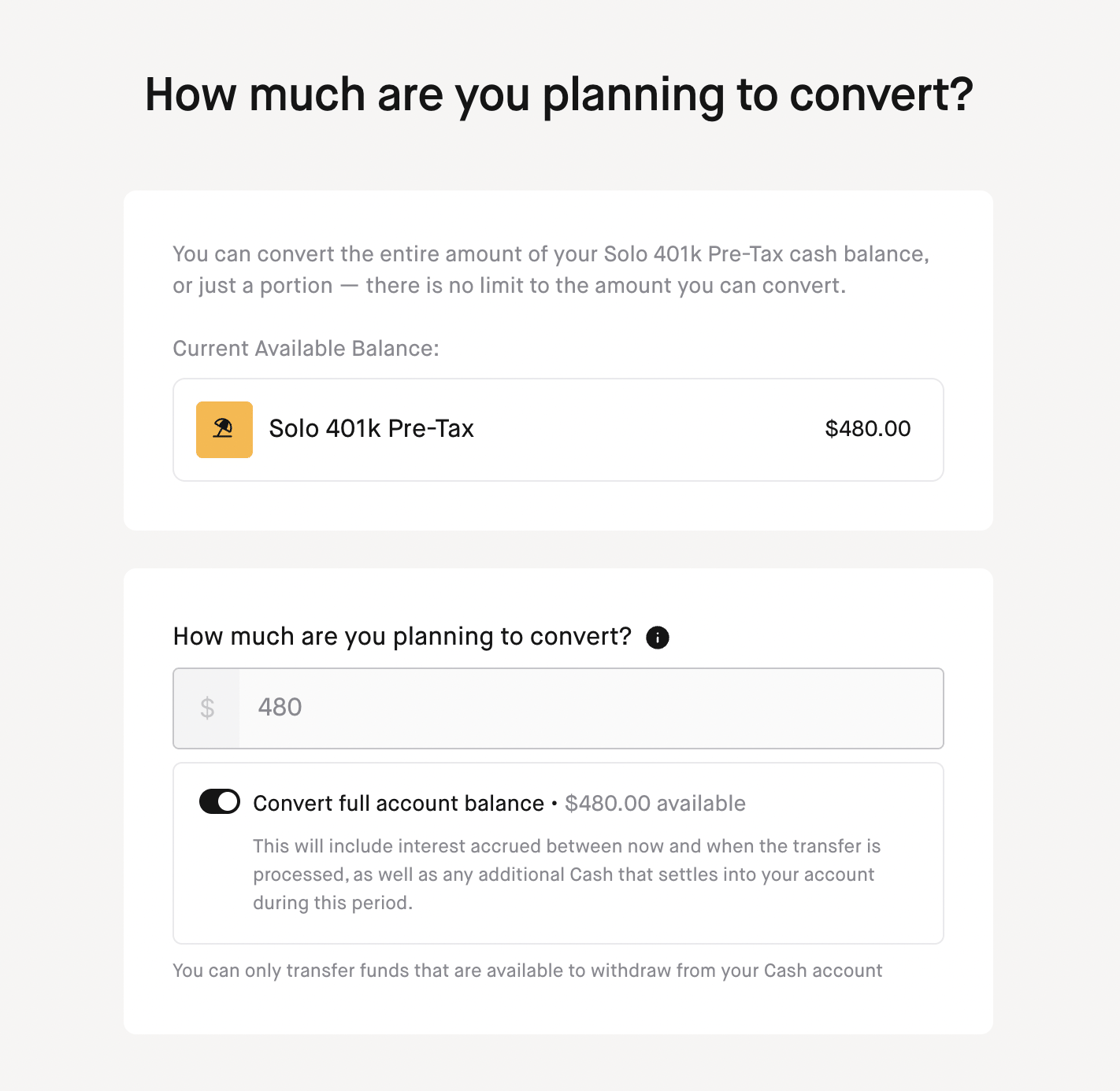
Task: Click the "during this period." text line
Action: pyautogui.click(x=333, y=903)
